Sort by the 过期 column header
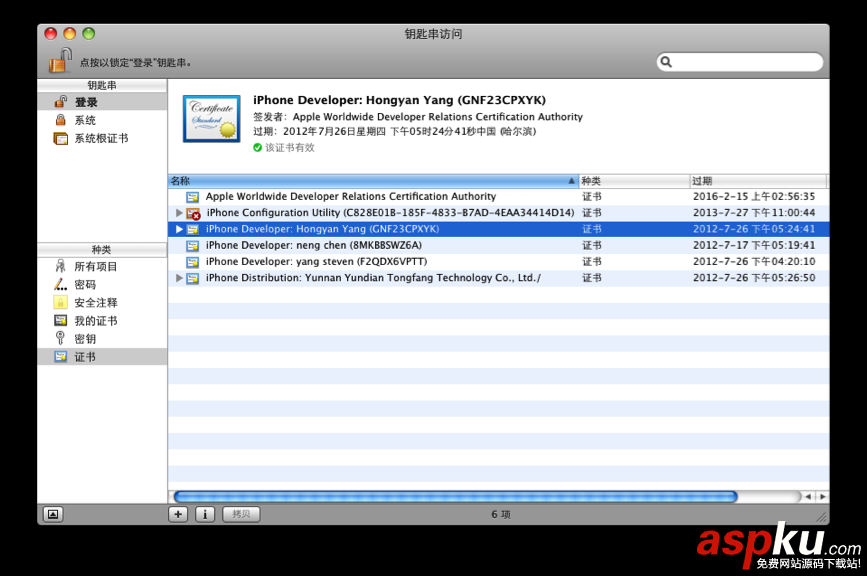This screenshot has width=867, height=576. pos(758,181)
